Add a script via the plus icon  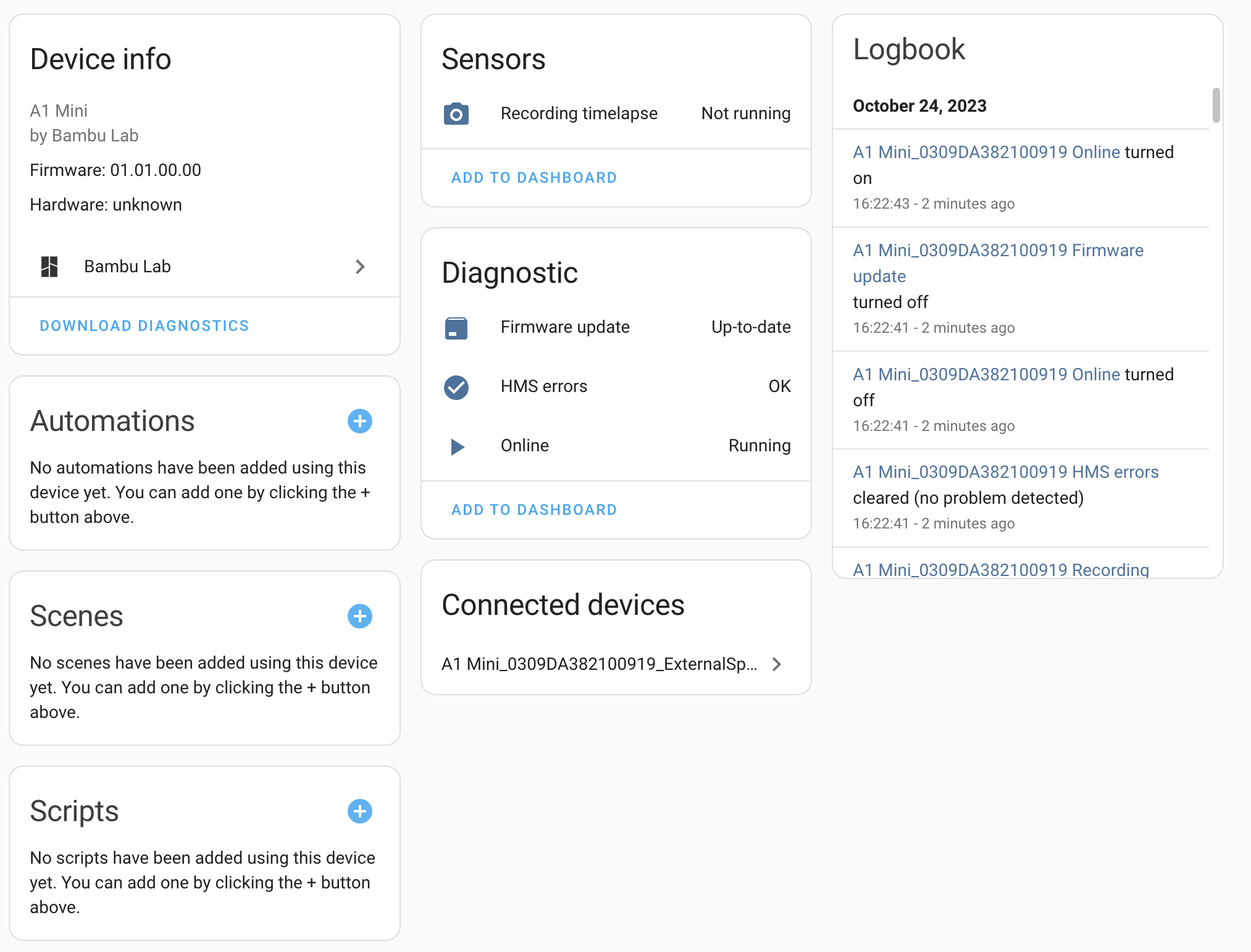[x=359, y=811]
